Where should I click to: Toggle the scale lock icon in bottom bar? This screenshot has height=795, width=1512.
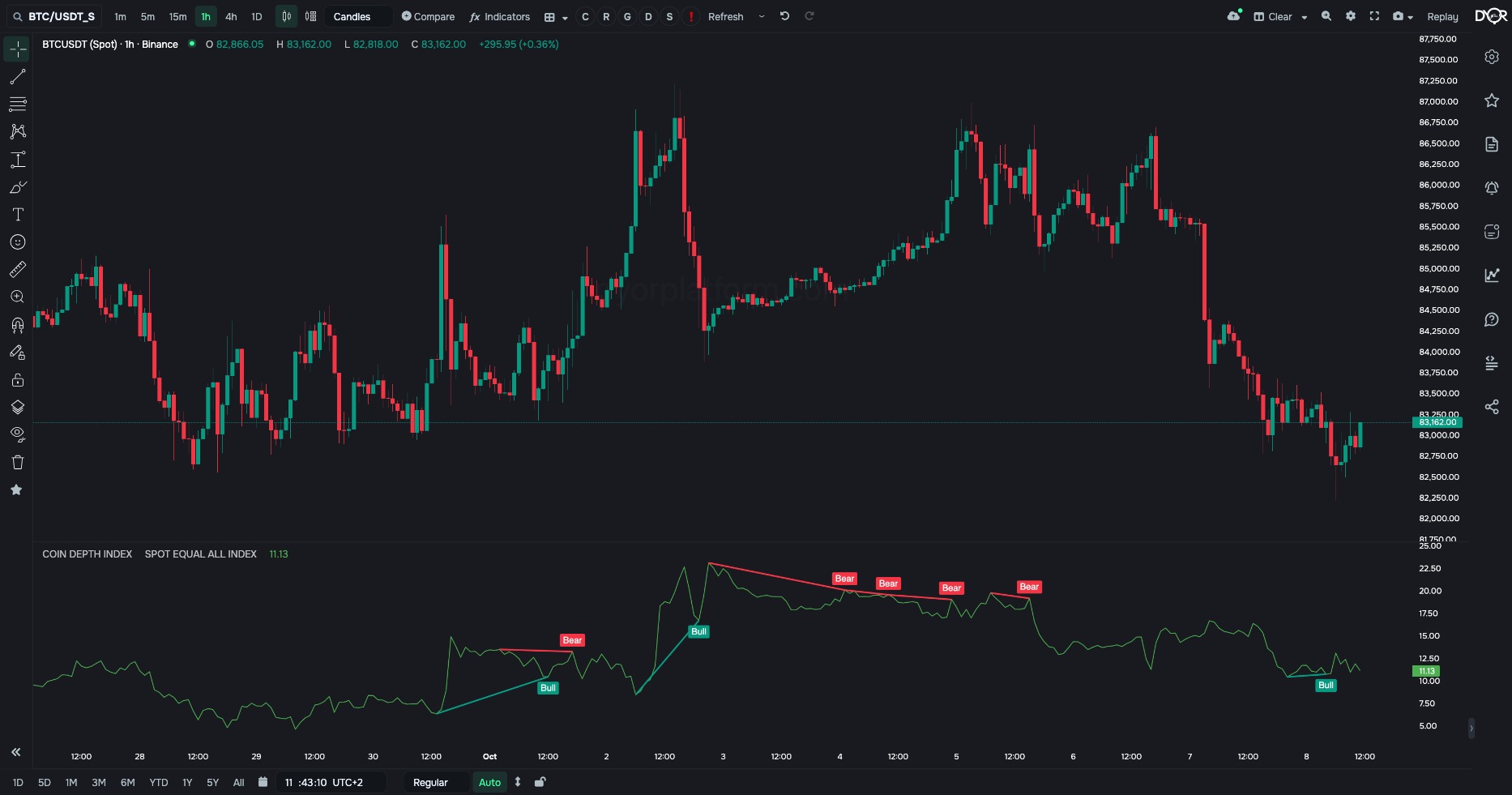click(x=540, y=782)
